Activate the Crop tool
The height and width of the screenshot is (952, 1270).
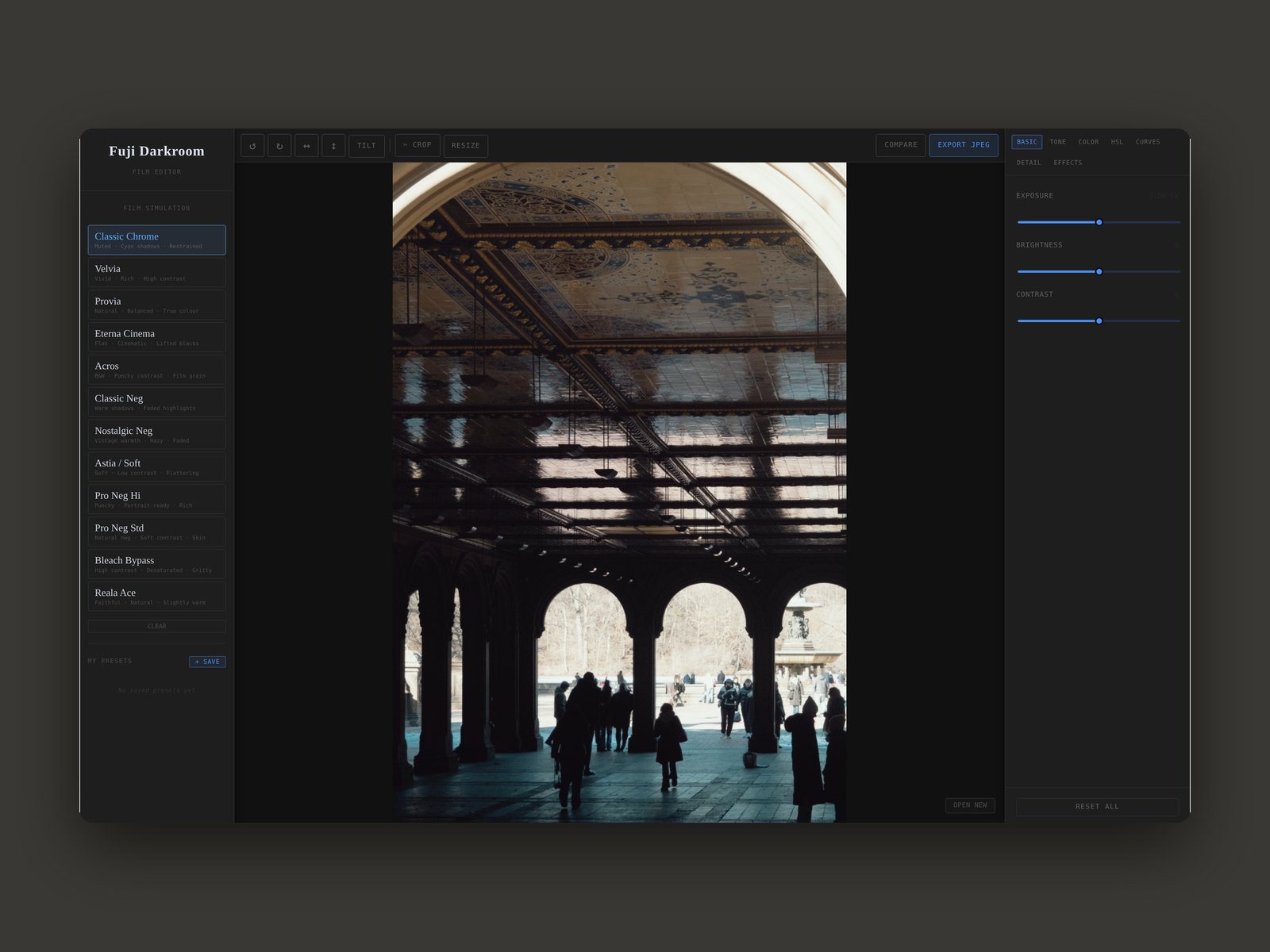[418, 145]
